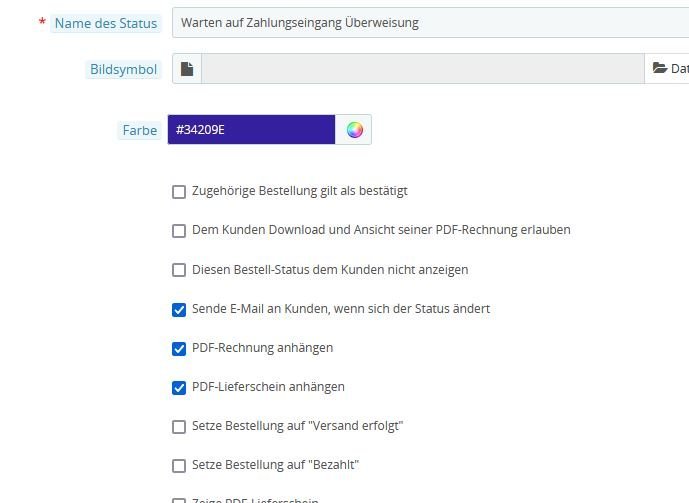The height and width of the screenshot is (503, 689).
Task: Check 'Dem Kunden Download und Ansicht' option
Action: pyautogui.click(x=179, y=231)
